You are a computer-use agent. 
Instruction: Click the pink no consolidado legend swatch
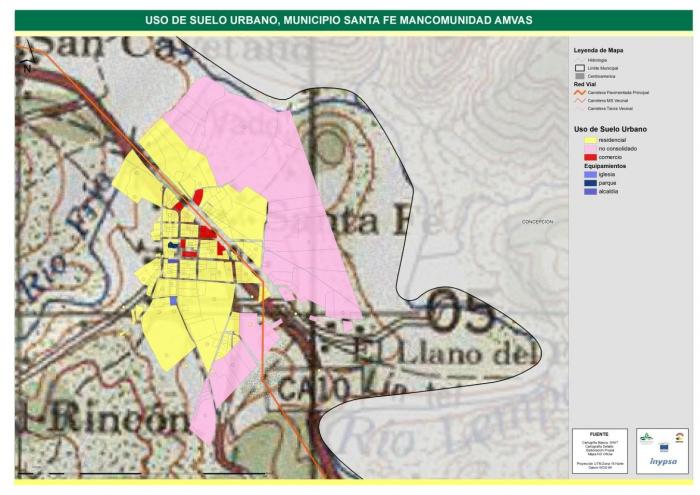pos(591,149)
